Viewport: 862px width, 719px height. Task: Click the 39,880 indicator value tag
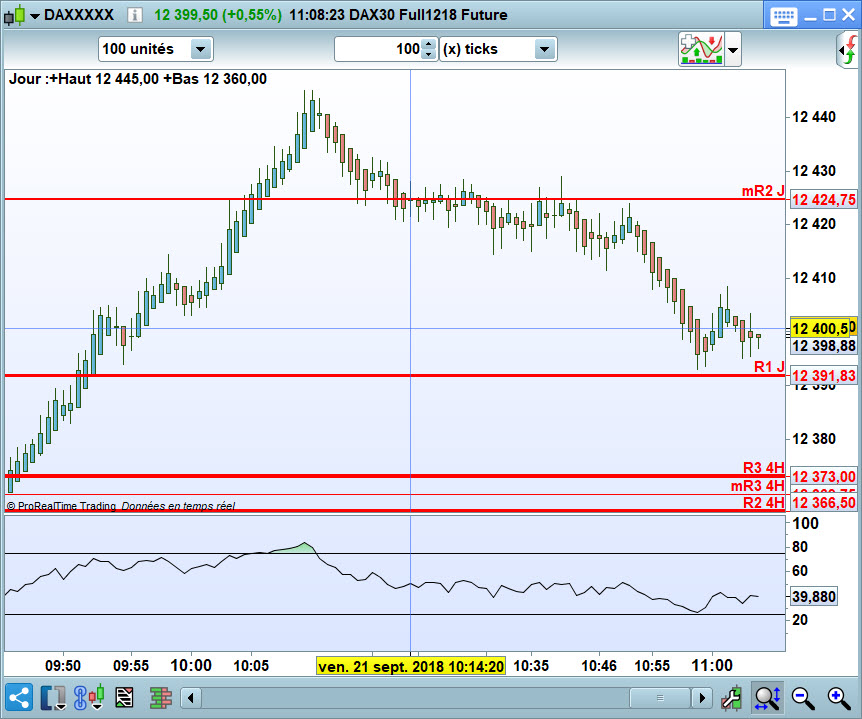point(814,596)
